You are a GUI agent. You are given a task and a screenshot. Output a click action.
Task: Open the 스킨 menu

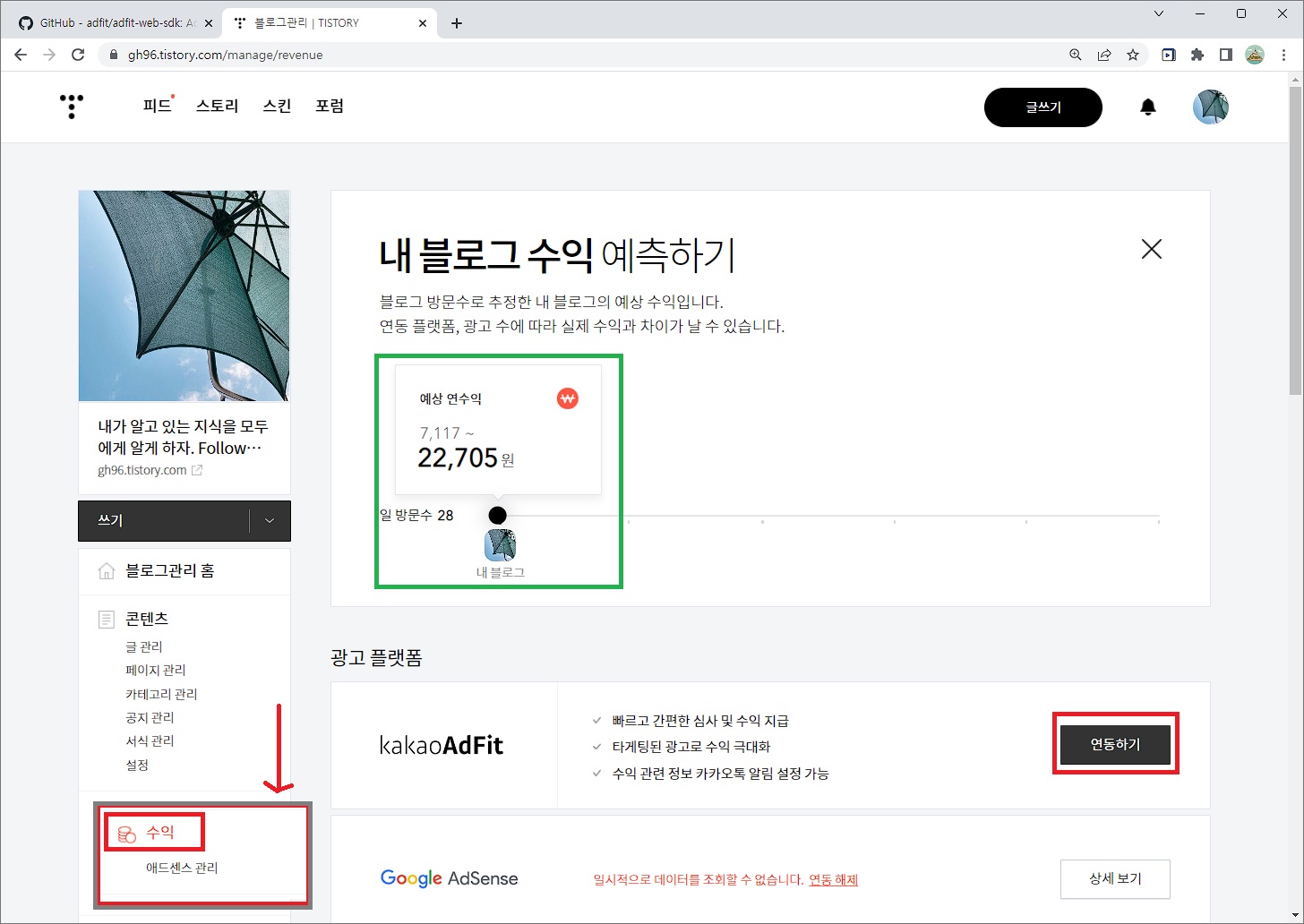pyautogui.click(x=277, y=106)
